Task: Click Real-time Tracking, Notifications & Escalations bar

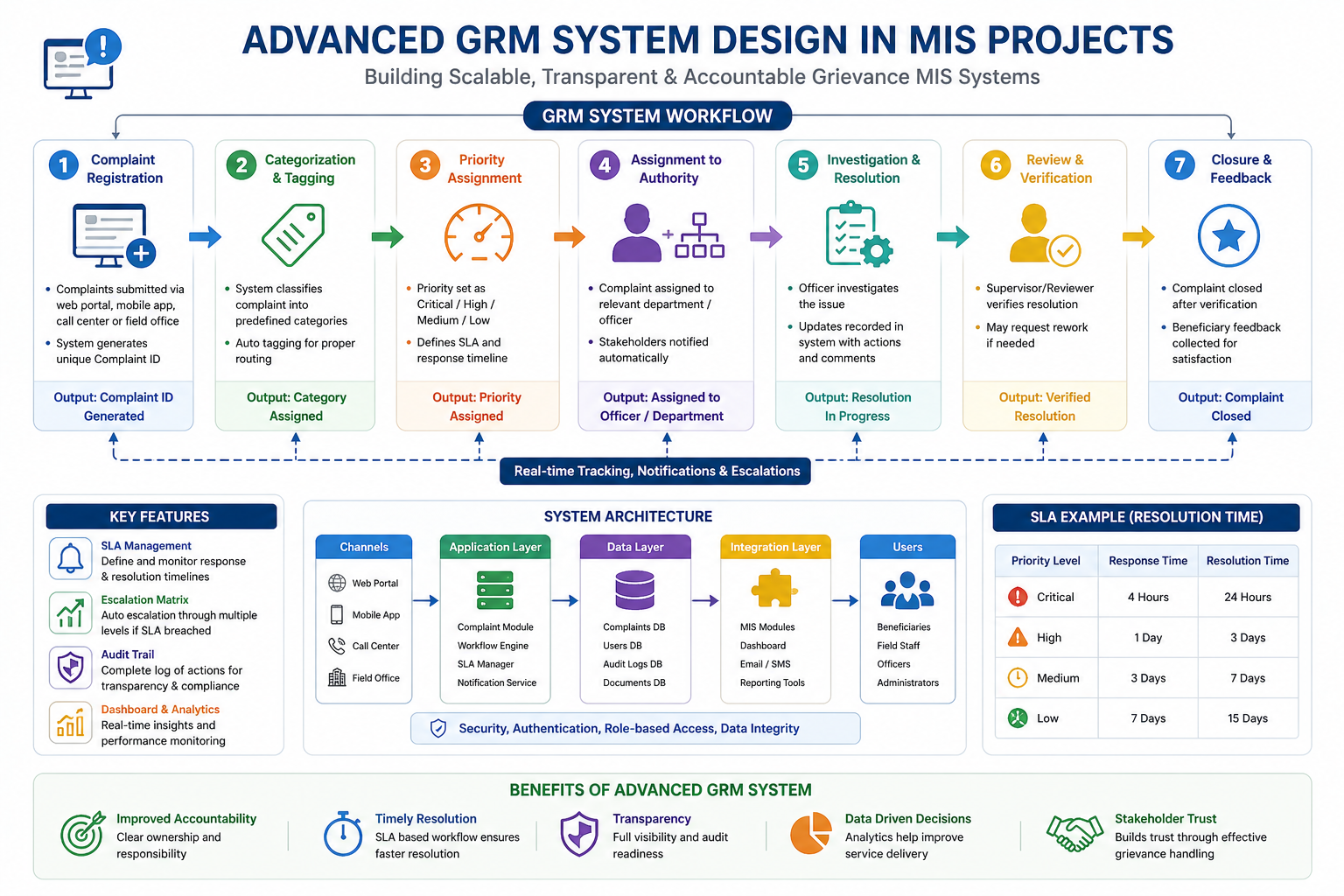Action: pos(656,471)
